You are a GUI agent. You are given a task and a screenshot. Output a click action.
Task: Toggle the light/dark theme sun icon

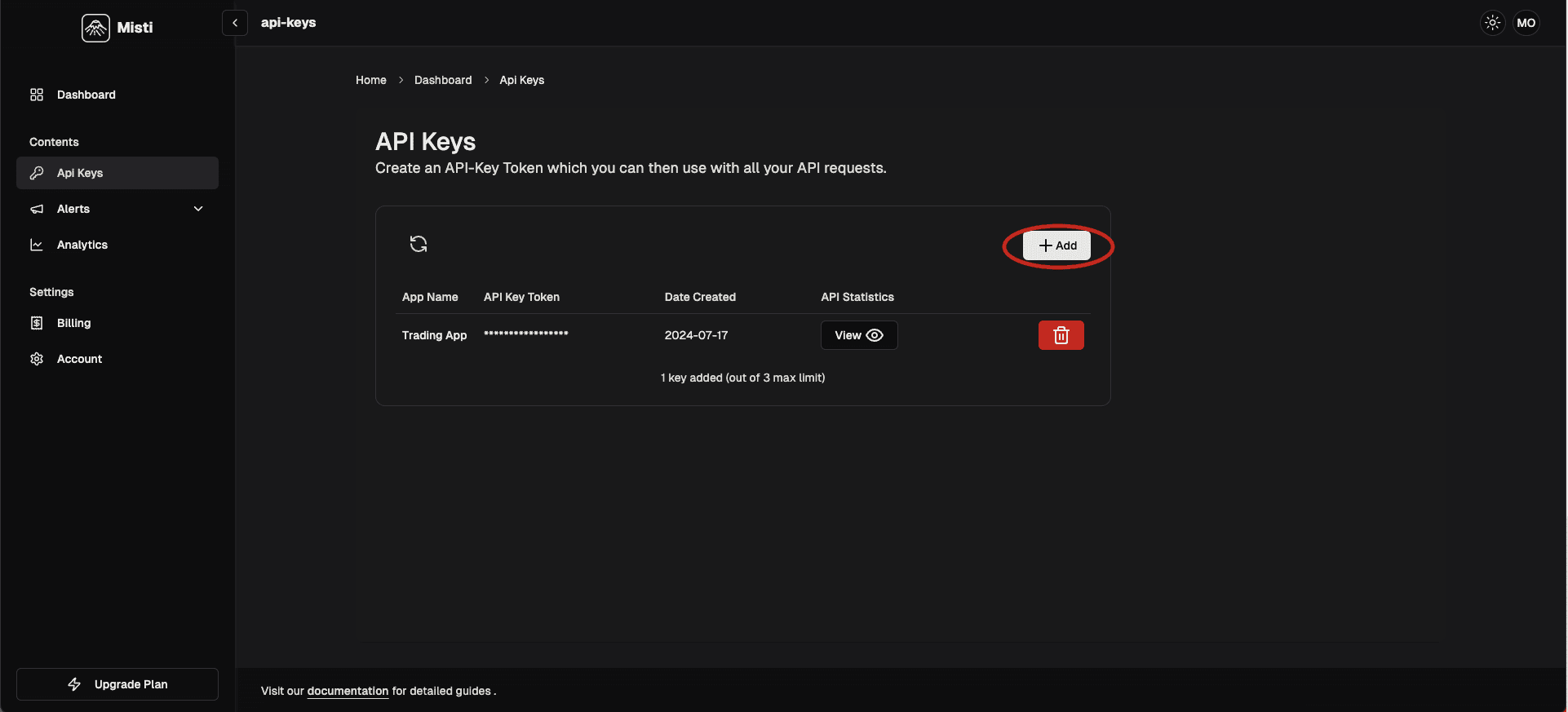pyautogui.click(x=1492, y=23)
